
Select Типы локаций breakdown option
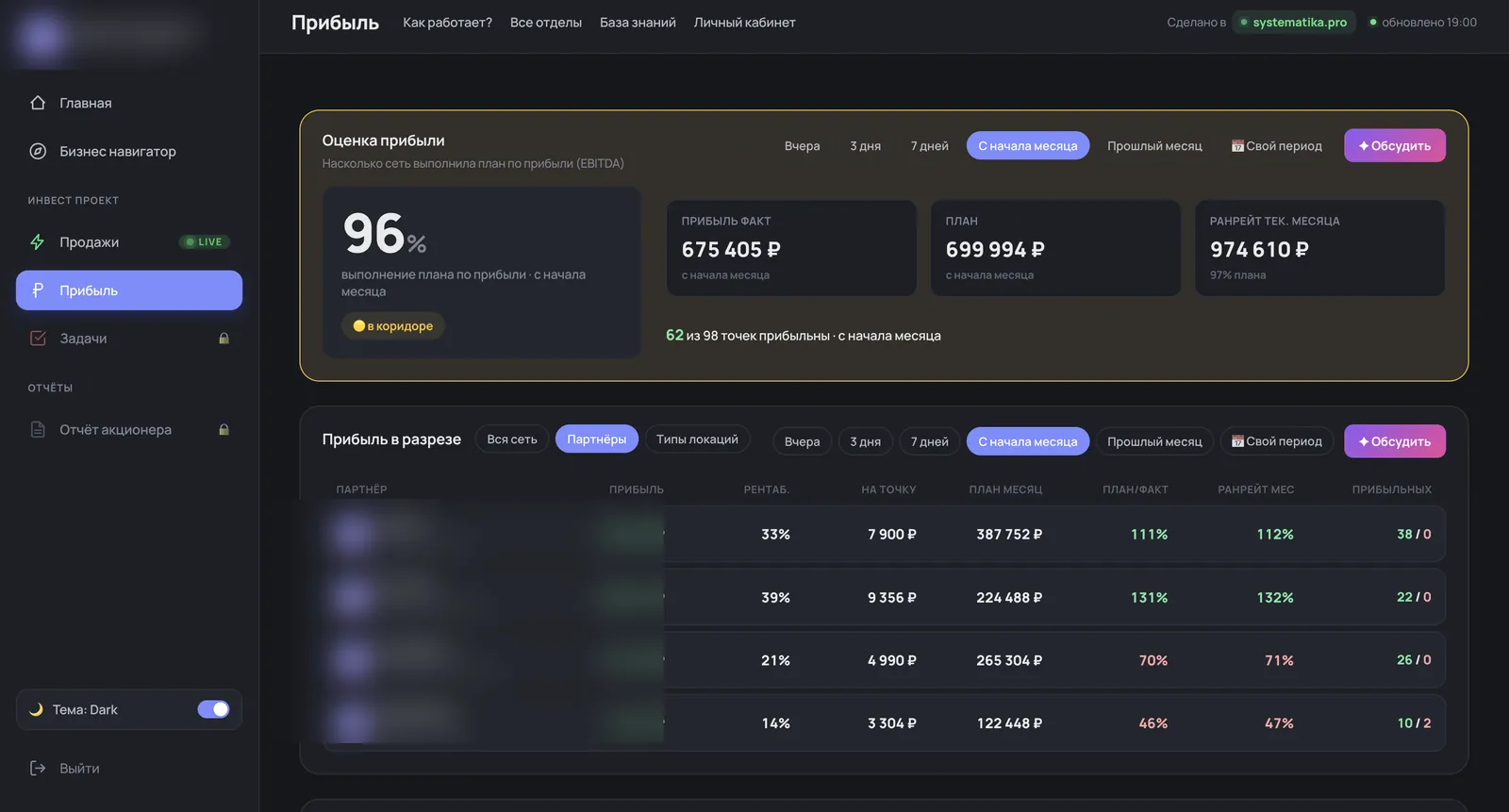[697, 439]
